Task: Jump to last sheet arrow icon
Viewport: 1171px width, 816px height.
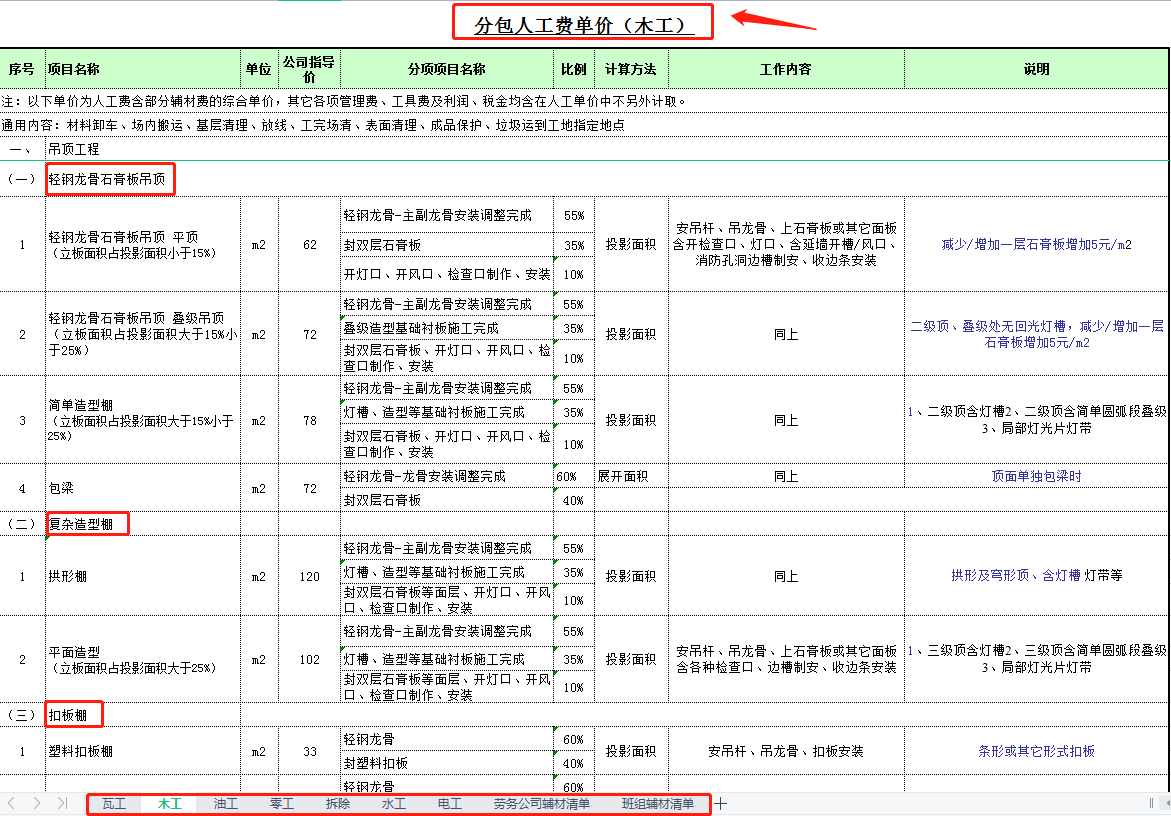Action: coord(62,803)
